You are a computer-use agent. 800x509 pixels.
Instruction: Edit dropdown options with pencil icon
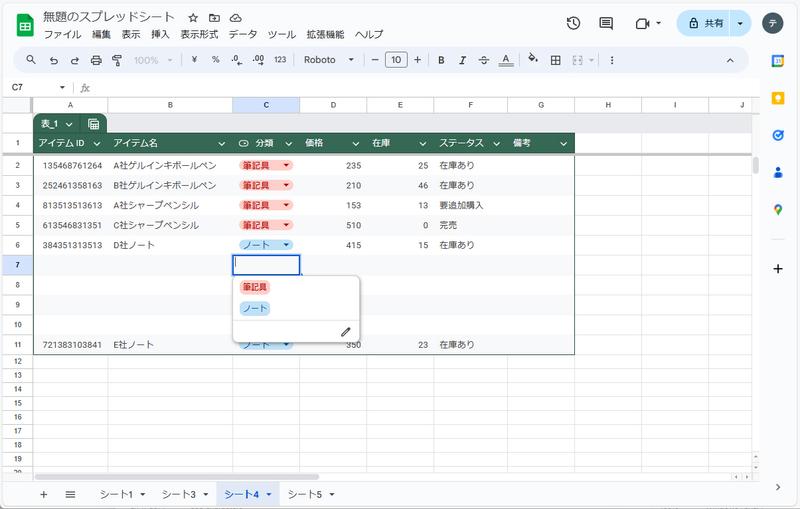coord(346,331)
